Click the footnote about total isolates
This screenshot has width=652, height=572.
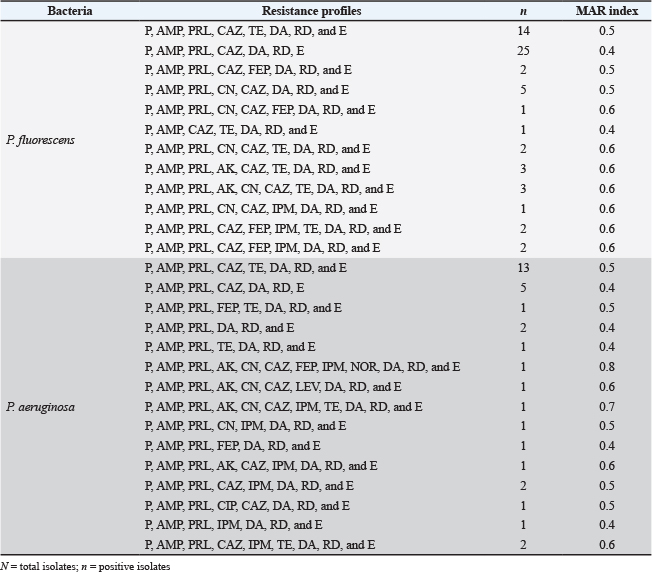pyautogui.click(x=85, y=566)
